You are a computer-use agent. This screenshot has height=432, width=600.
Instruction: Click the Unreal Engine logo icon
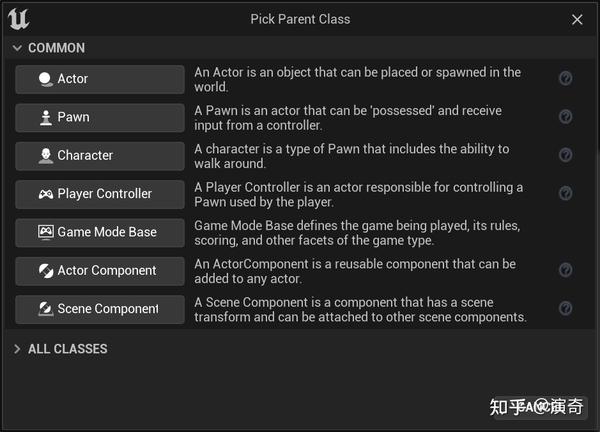(18, 19)
